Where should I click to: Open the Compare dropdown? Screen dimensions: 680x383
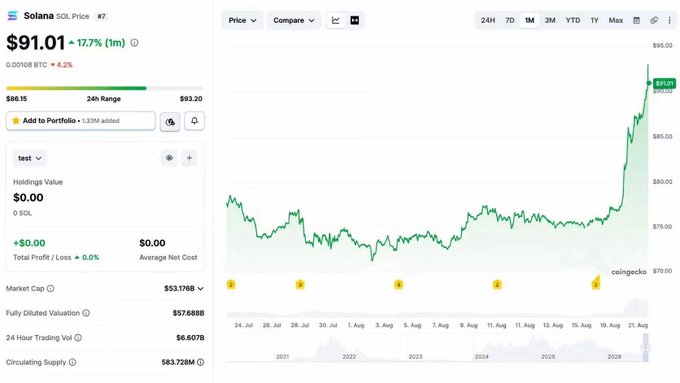tap(294, 20)
